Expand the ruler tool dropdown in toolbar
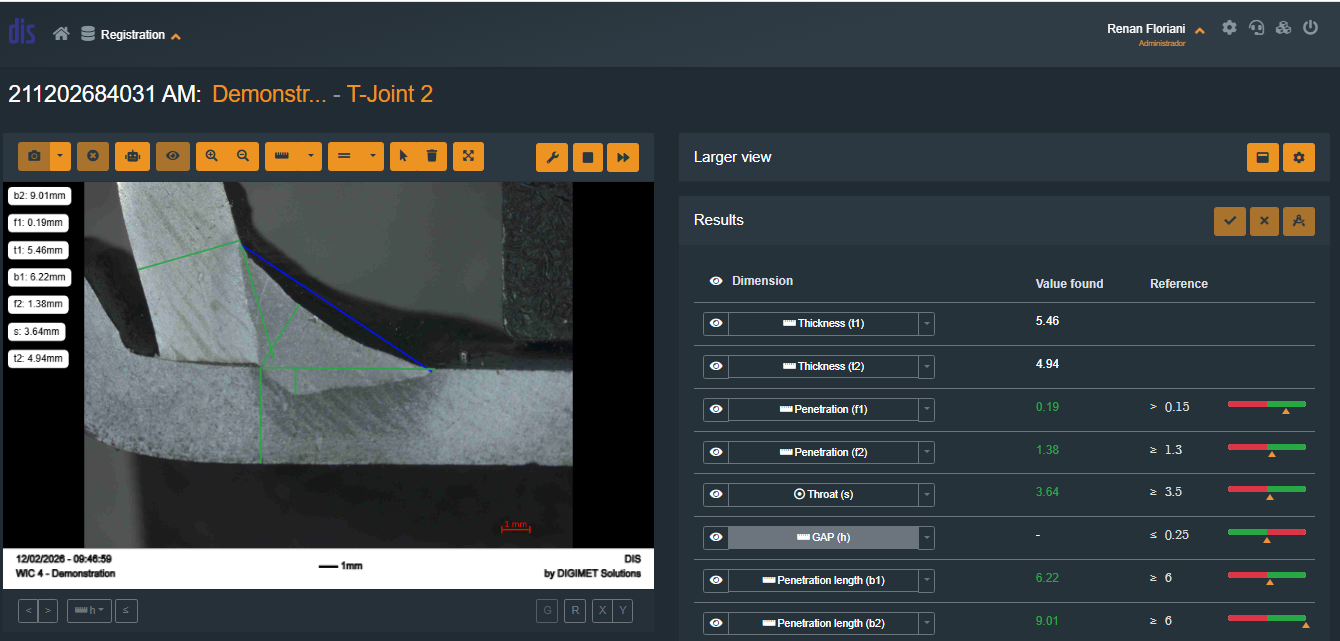Viewport: 1340px width, 641px height. (x=312, y=156)
